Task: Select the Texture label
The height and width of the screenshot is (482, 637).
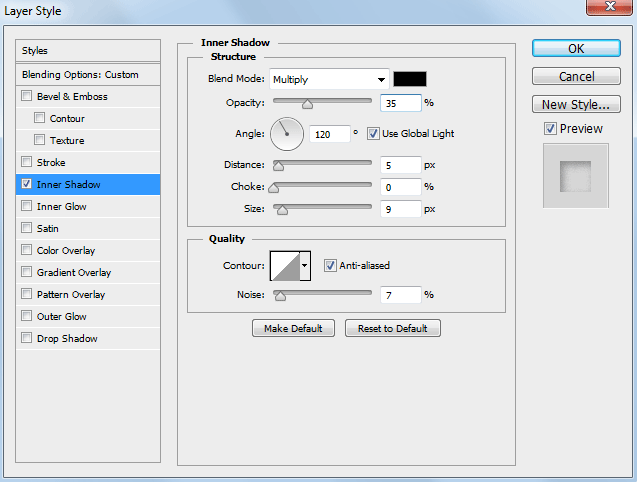Action: tap(67, 141)
